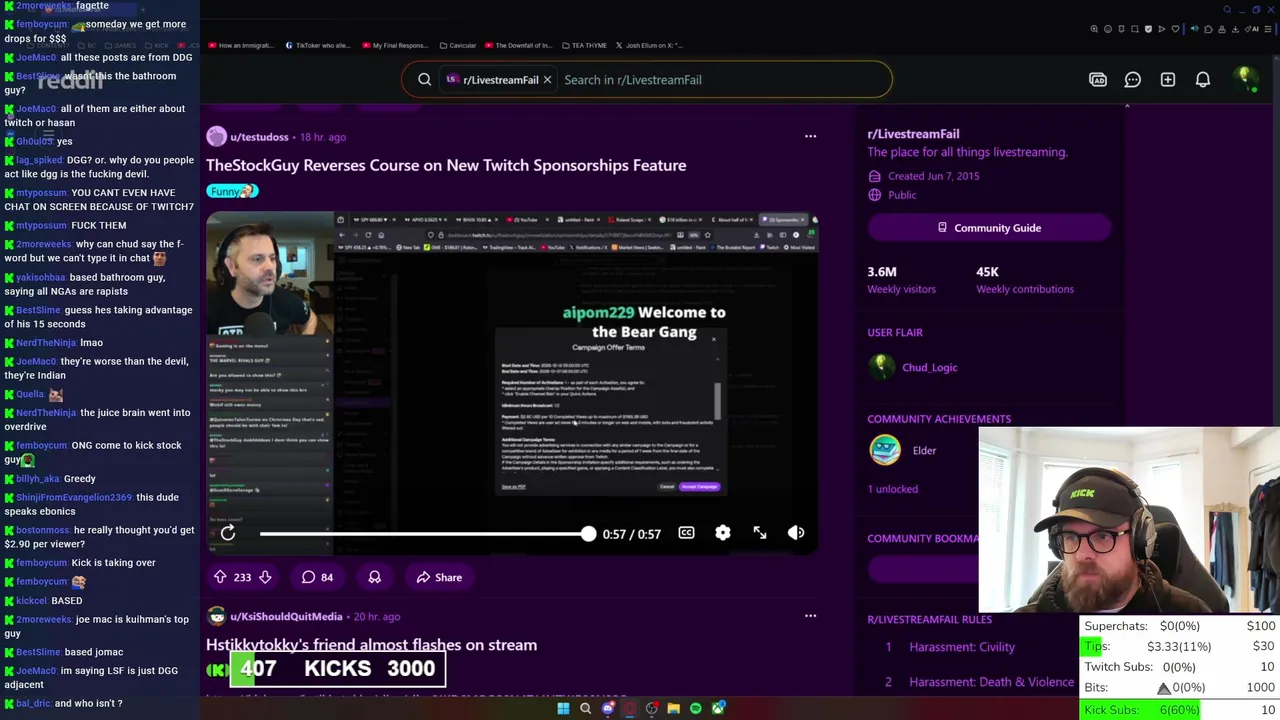Viewport: 1280px width, 720px height.
Task: Click the '3.6M Weekly visitors' stat
Action: (x=901, y=280)
